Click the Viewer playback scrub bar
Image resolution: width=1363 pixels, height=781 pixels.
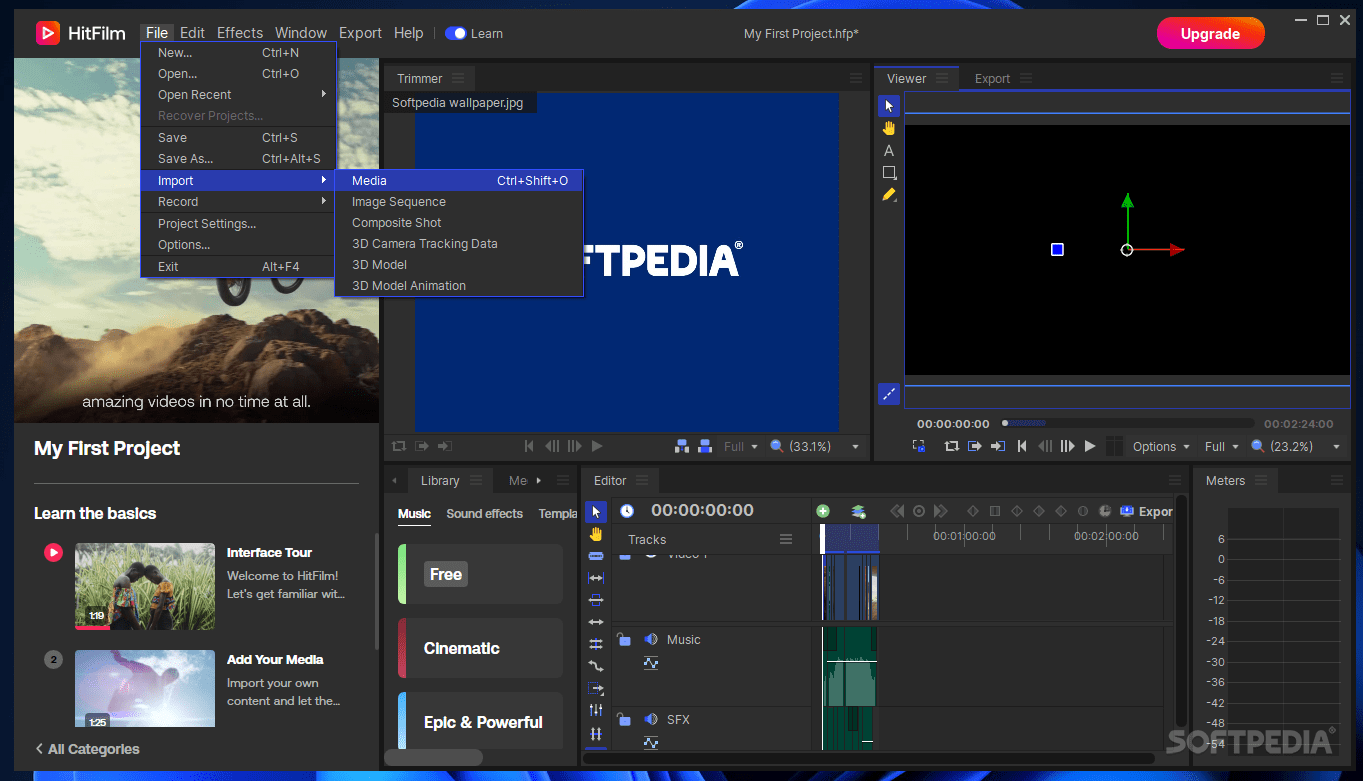(x=1128, y=423)
